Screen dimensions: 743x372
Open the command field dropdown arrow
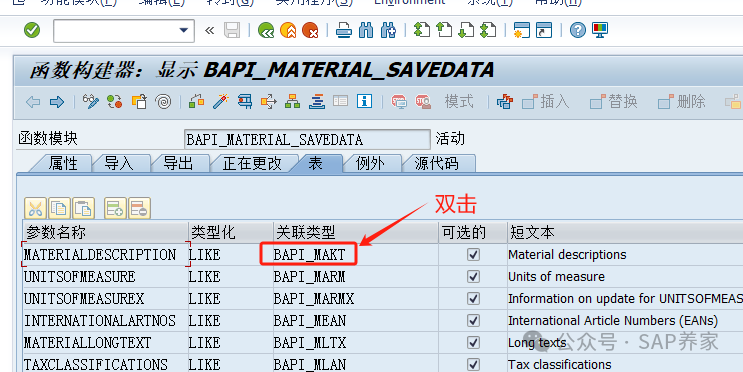click(184, 31)
